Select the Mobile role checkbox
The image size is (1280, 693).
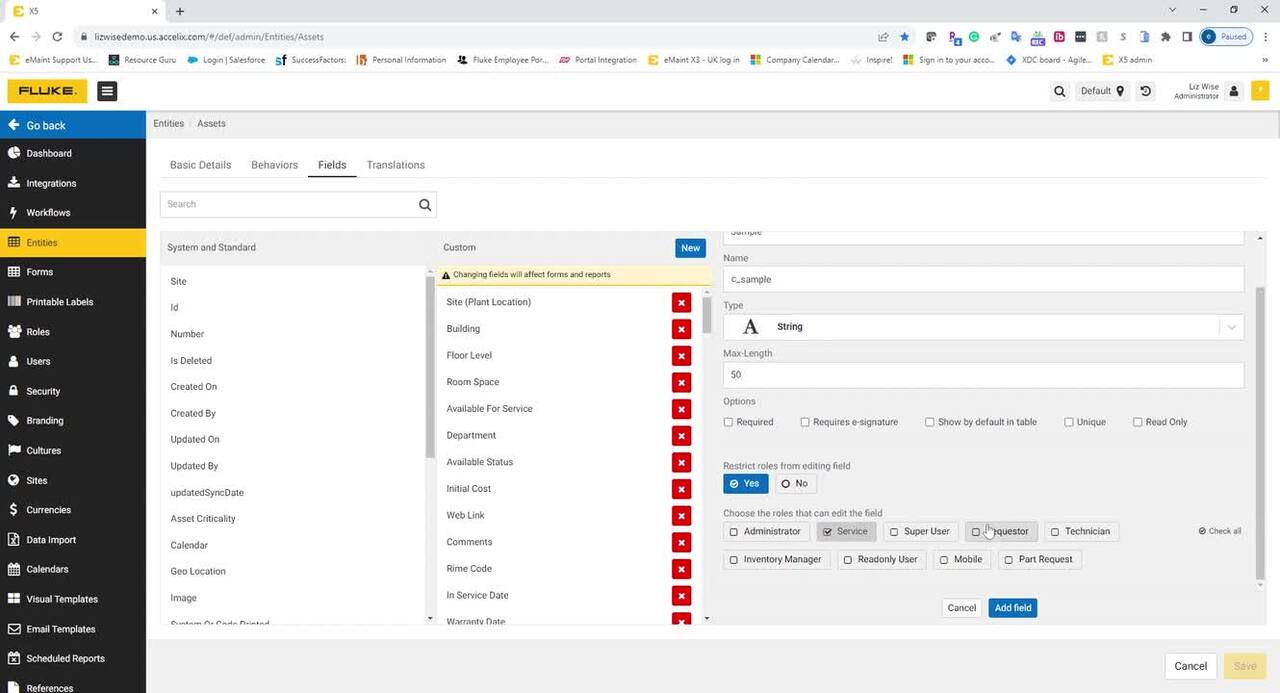(x=962, y=560)
